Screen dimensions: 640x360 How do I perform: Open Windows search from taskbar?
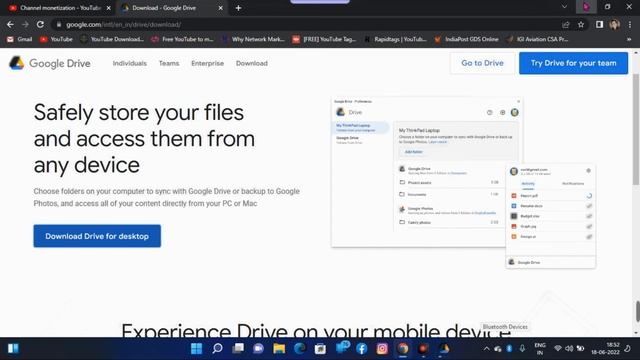click(217, 348)
